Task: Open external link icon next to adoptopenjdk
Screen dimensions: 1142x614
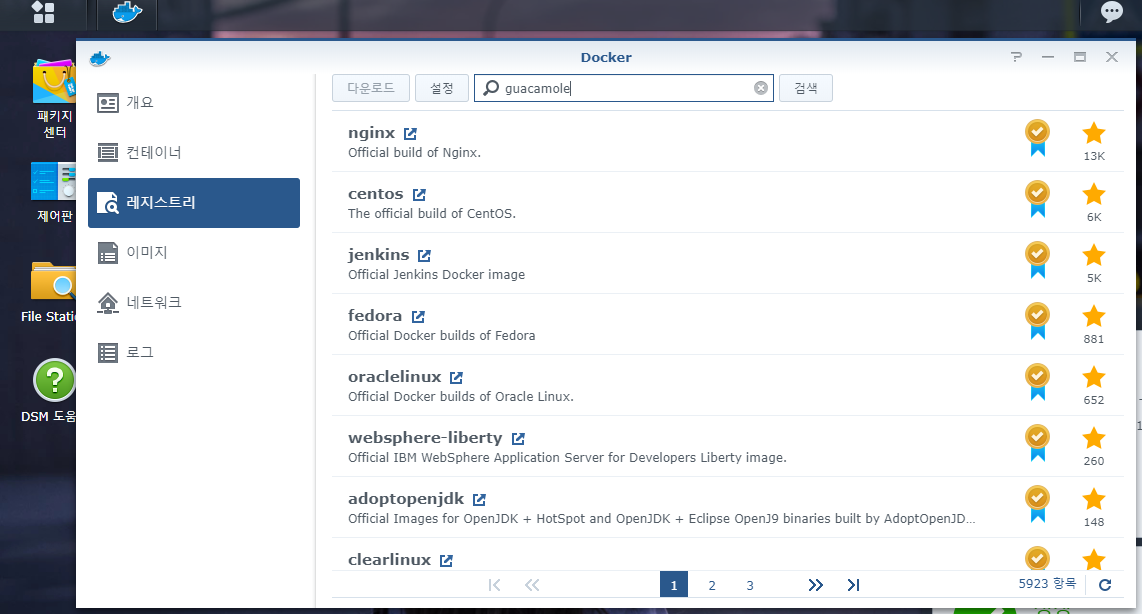Action: [x=479, y=500]
